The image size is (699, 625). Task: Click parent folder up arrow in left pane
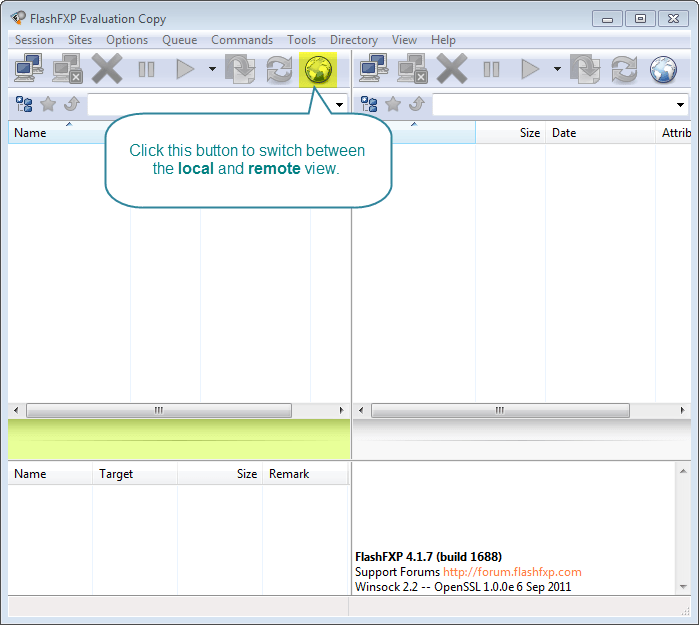[x=71, y=104]
